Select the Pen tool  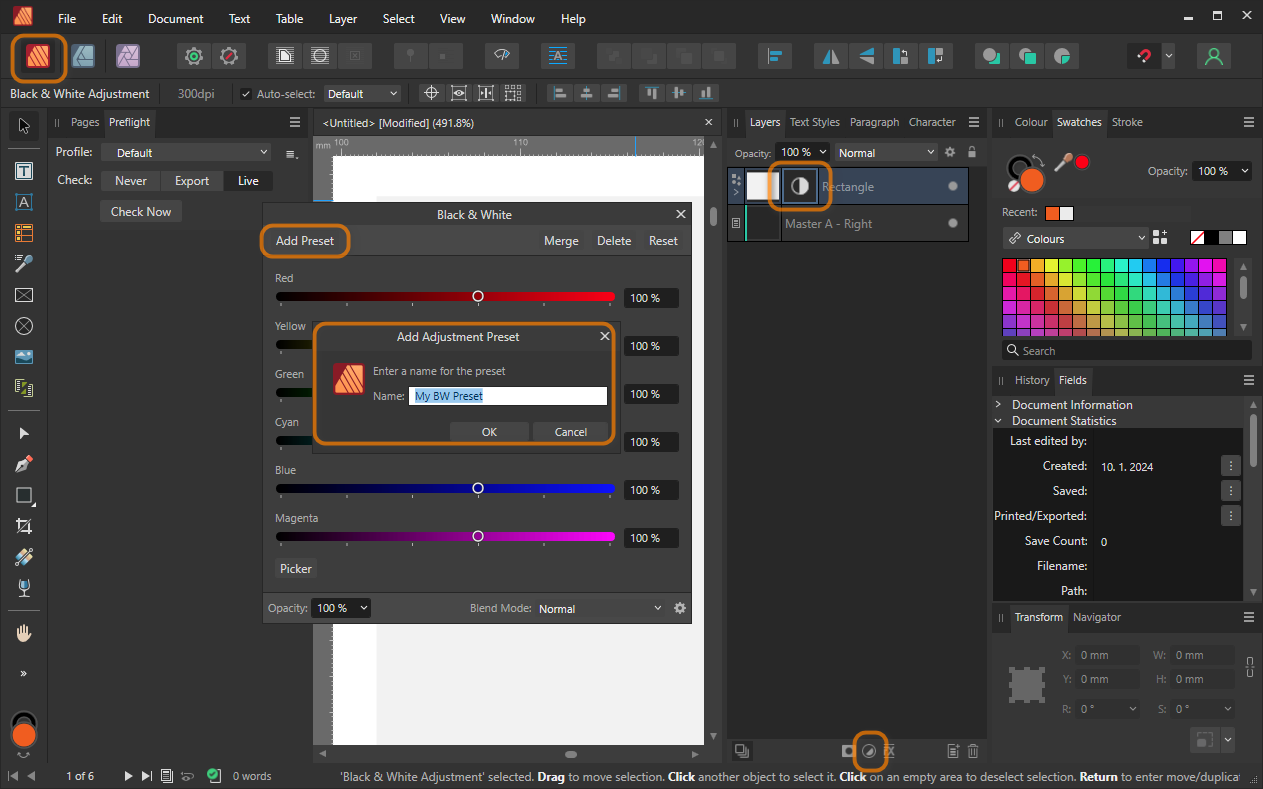(x=24, y=464)
